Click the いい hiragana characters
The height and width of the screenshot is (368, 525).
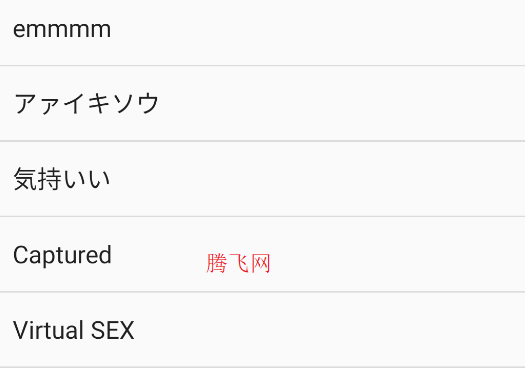click(x=86, y=179)
